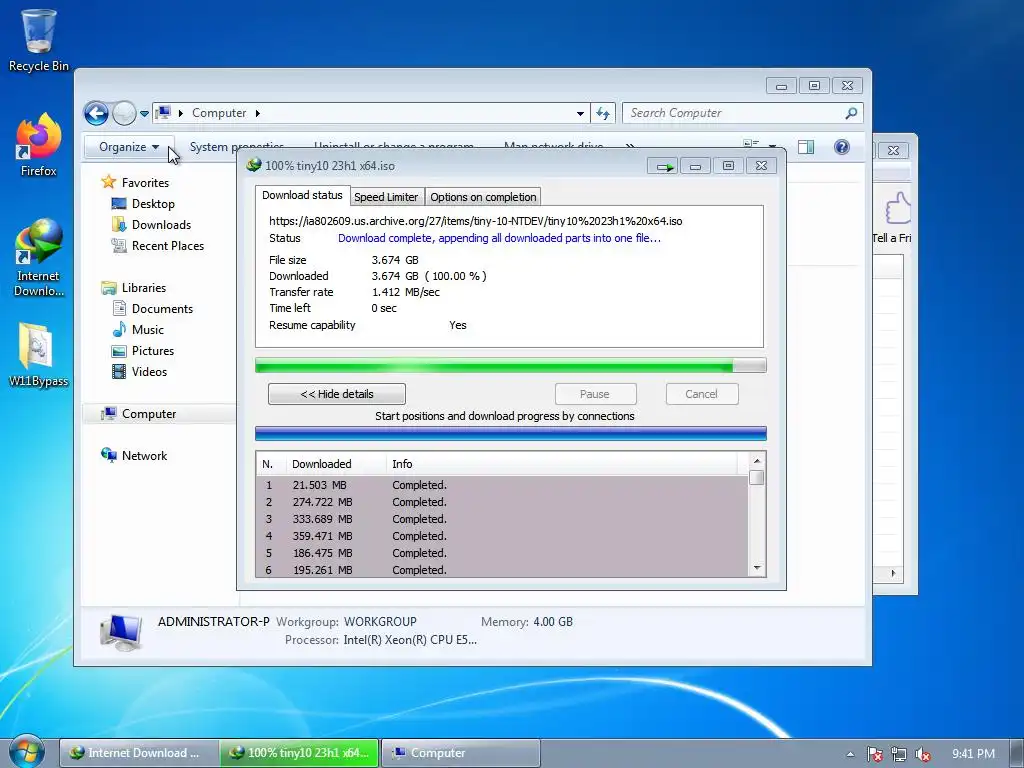Select connection row with 274.722 MB
The width and height of the screenshot is (1024, 768).
point(502,502)
